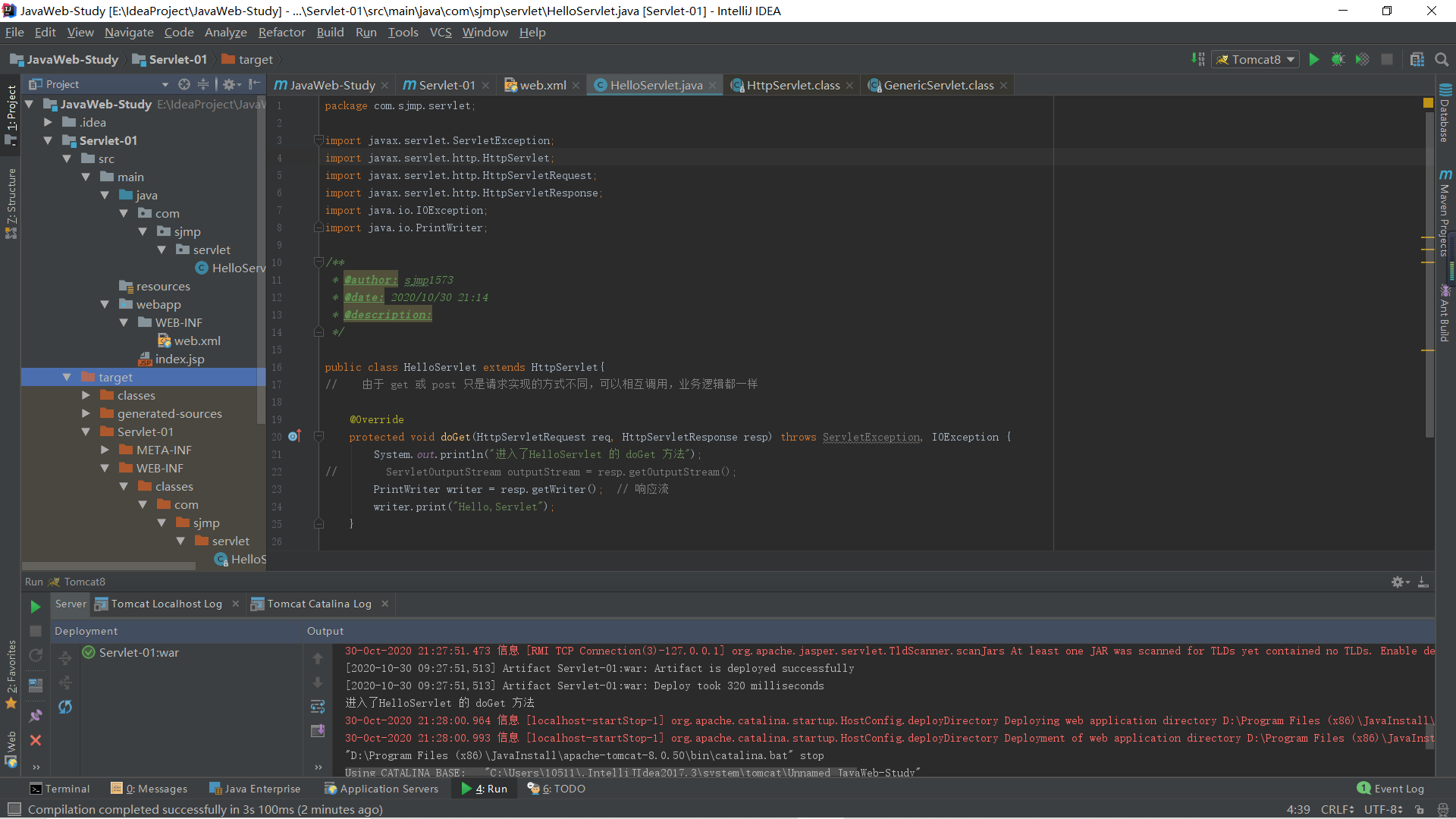Open the Refactor menu

pyautogui.click(x=281, y=32)
